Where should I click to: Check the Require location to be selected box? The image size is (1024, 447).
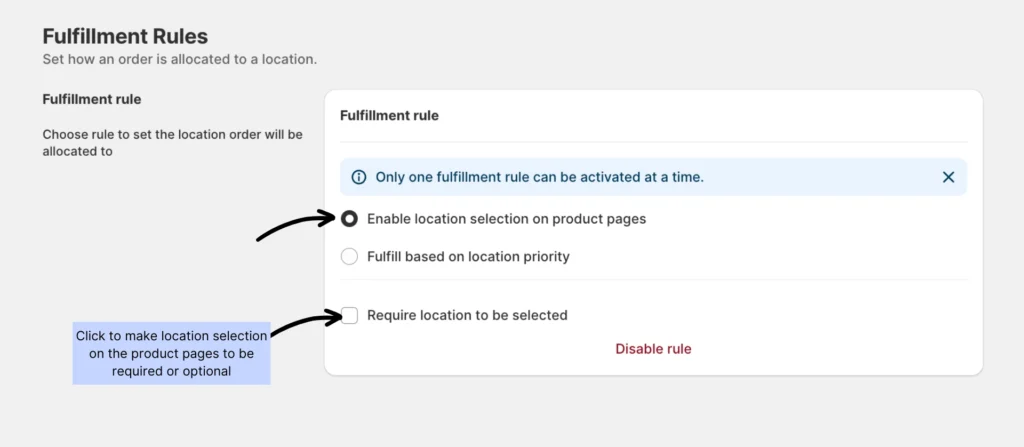(349, 316)
